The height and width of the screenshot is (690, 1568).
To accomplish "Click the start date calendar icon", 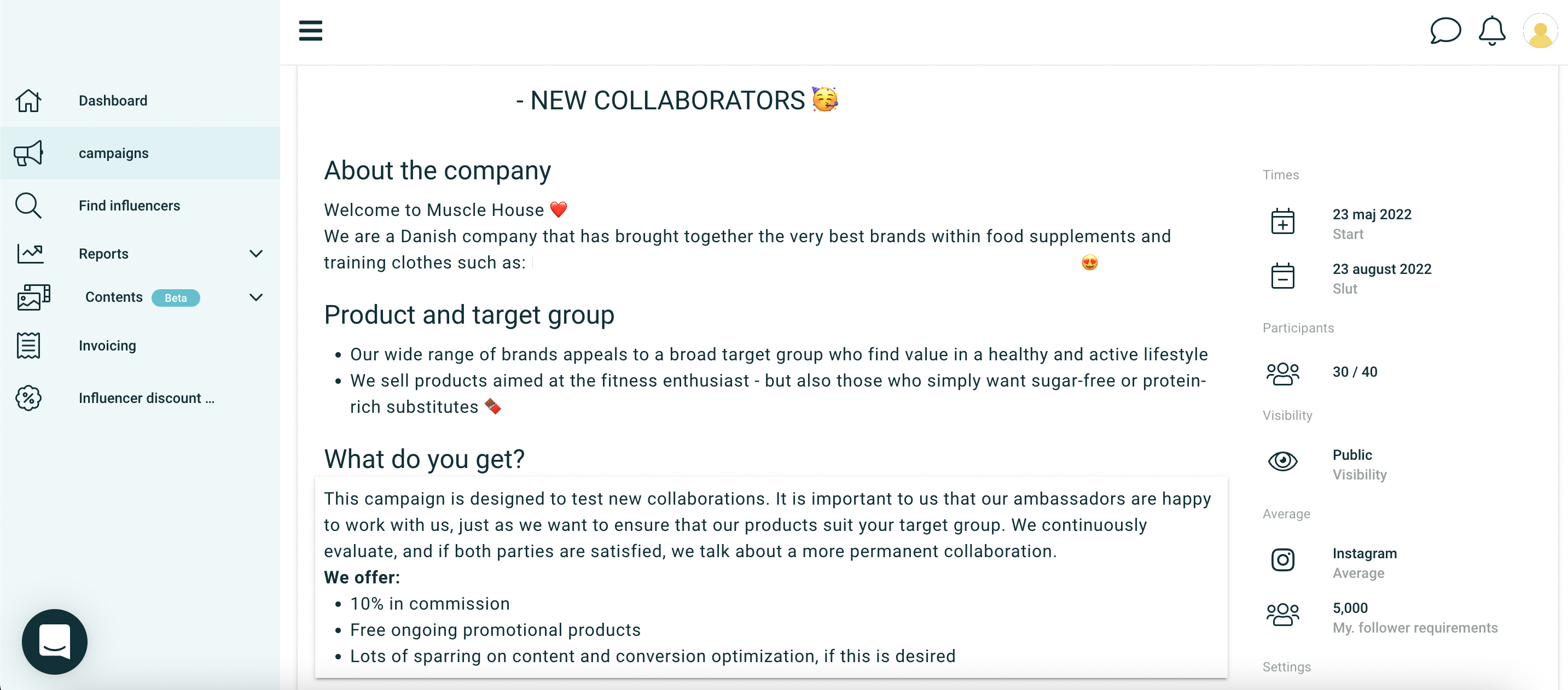I will click(1282, 221).
